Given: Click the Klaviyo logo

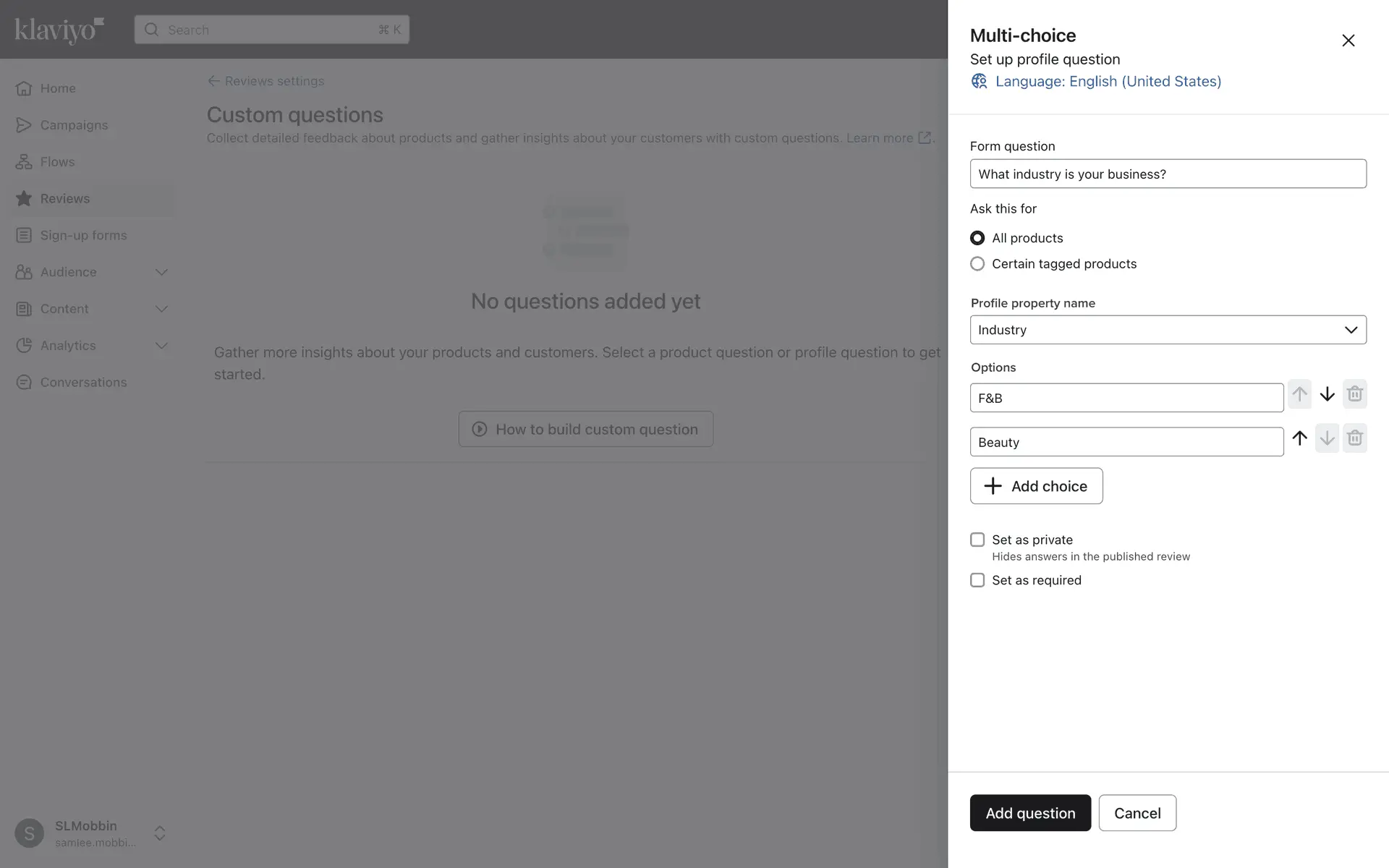Looking at the screenshot, I should tap(59, 30).
